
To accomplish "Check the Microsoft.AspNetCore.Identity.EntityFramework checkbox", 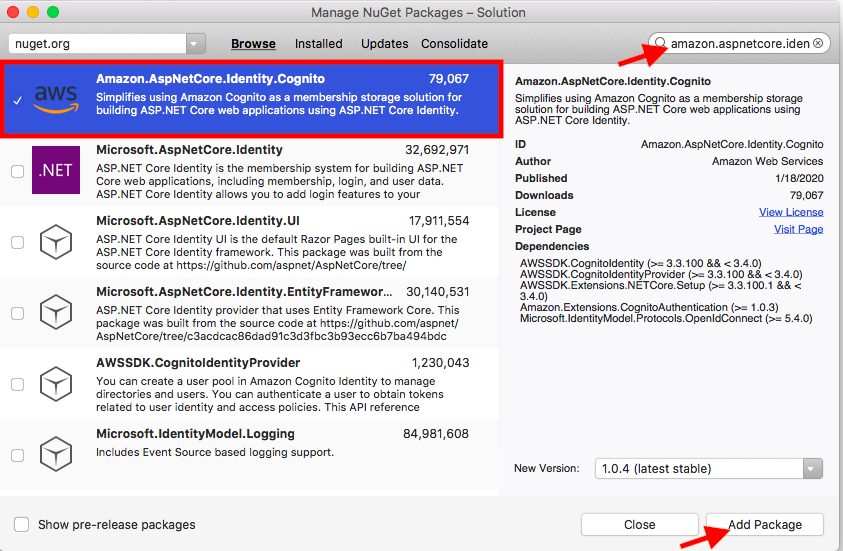I will coord(18,313).
